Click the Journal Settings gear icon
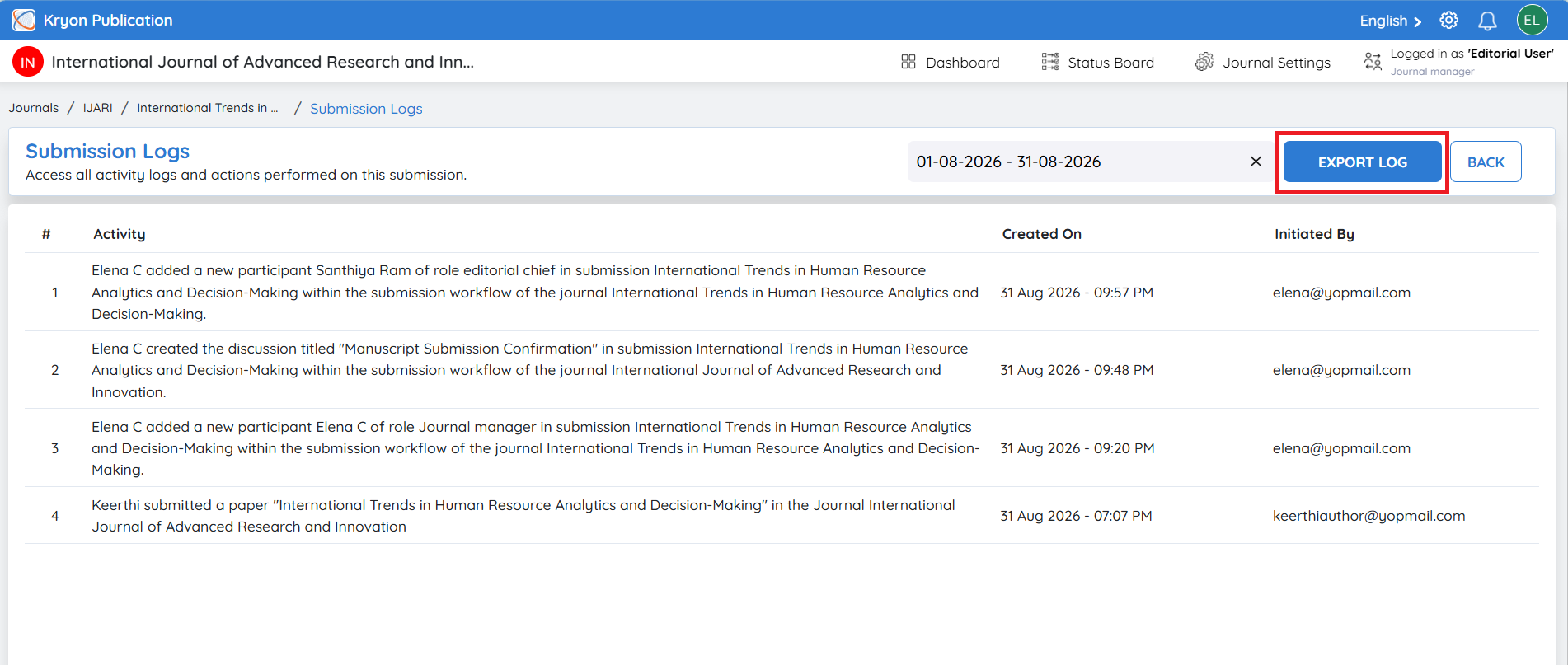 click(x=1204, y=62)
